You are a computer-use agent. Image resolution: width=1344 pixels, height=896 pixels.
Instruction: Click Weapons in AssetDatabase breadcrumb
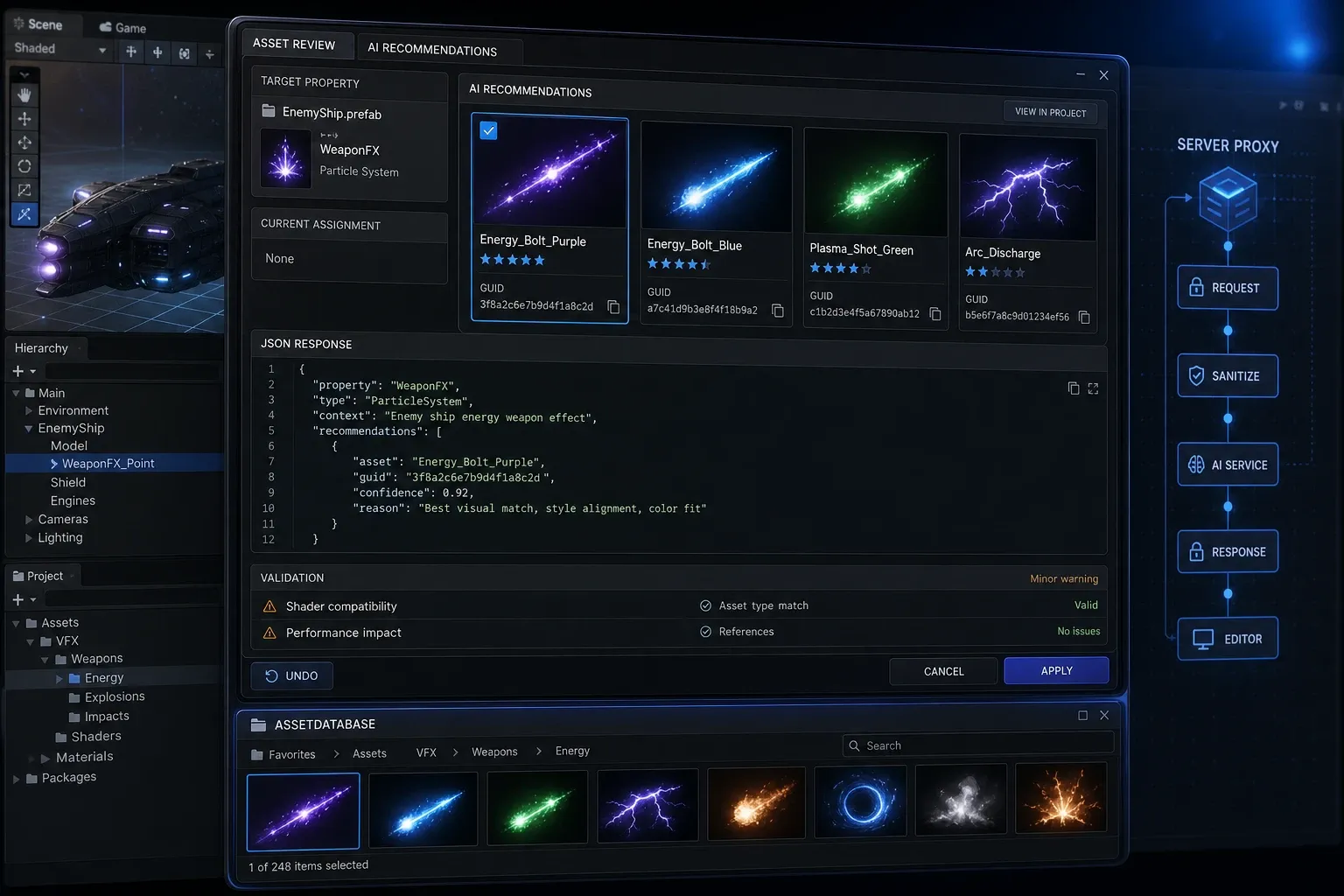[494, 752]
